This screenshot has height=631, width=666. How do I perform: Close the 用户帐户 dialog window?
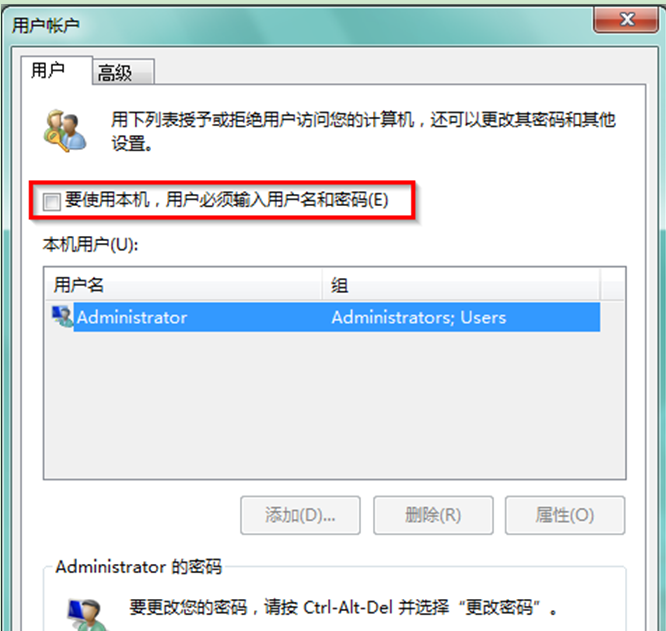626,20
